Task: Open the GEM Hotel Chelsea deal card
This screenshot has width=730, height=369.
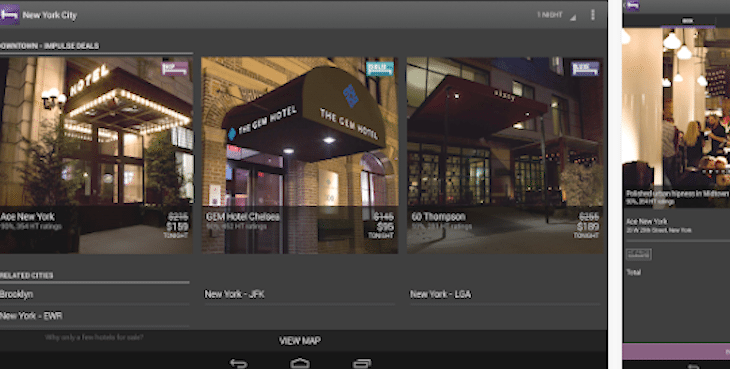Action: 299,155
